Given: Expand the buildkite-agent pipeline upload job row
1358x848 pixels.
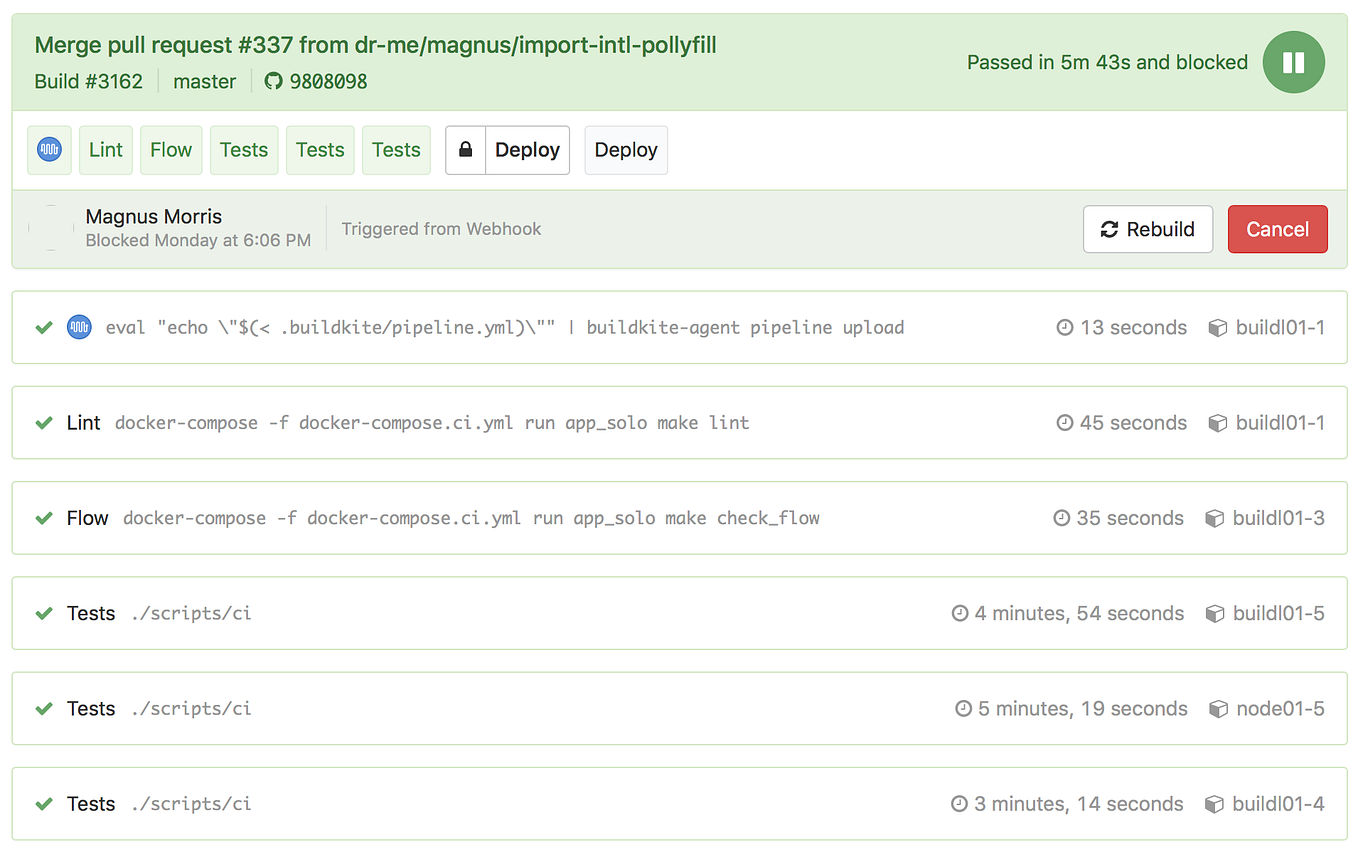Looking at the screenshot, I should click(x=679, y=327).
